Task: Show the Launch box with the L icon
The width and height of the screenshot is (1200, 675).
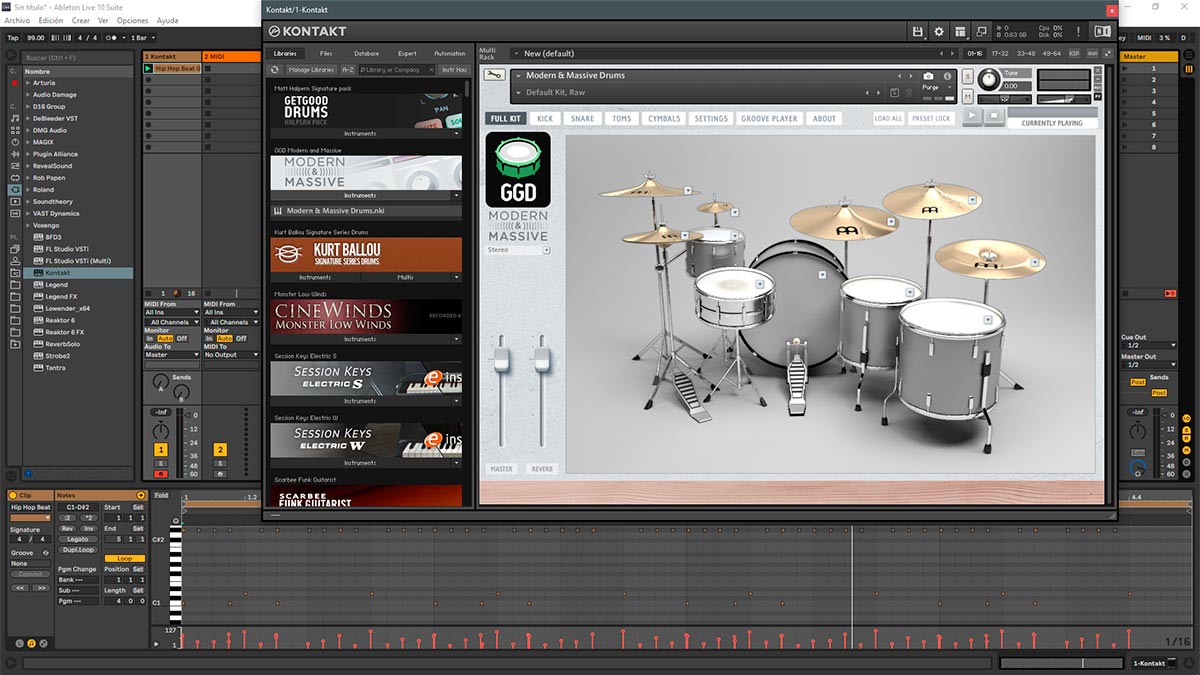Action: click(x=18, y=643)
